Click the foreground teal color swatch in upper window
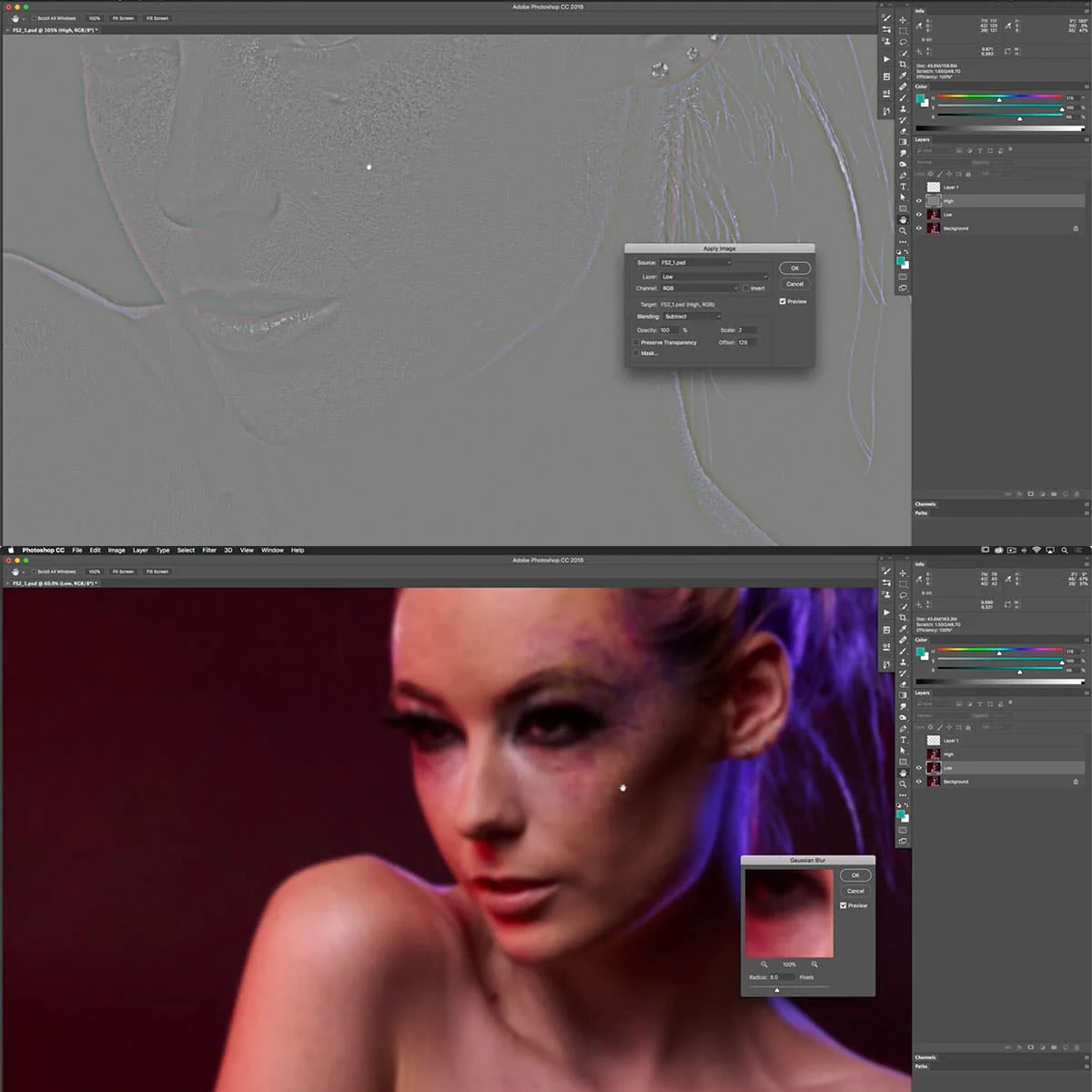The height and width of the screenshot is (1092, 1092). (902, 259)
